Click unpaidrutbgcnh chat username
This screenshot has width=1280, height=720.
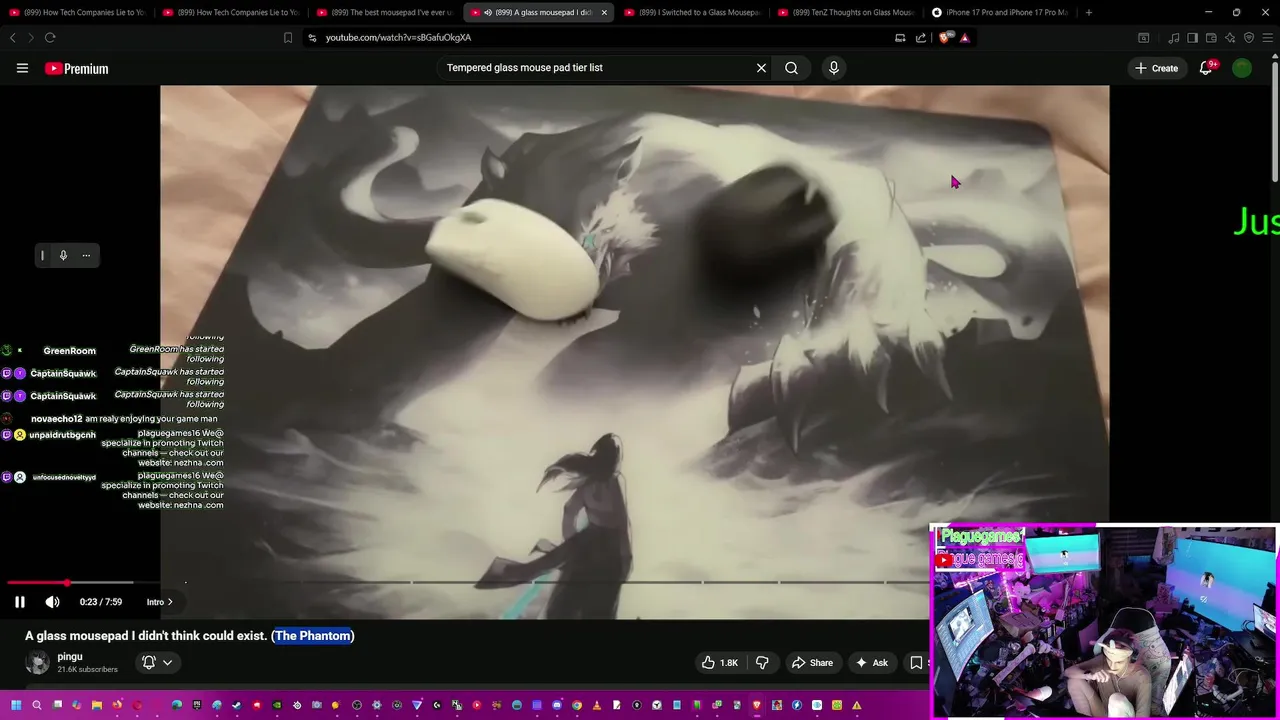(x=62, y=435)
